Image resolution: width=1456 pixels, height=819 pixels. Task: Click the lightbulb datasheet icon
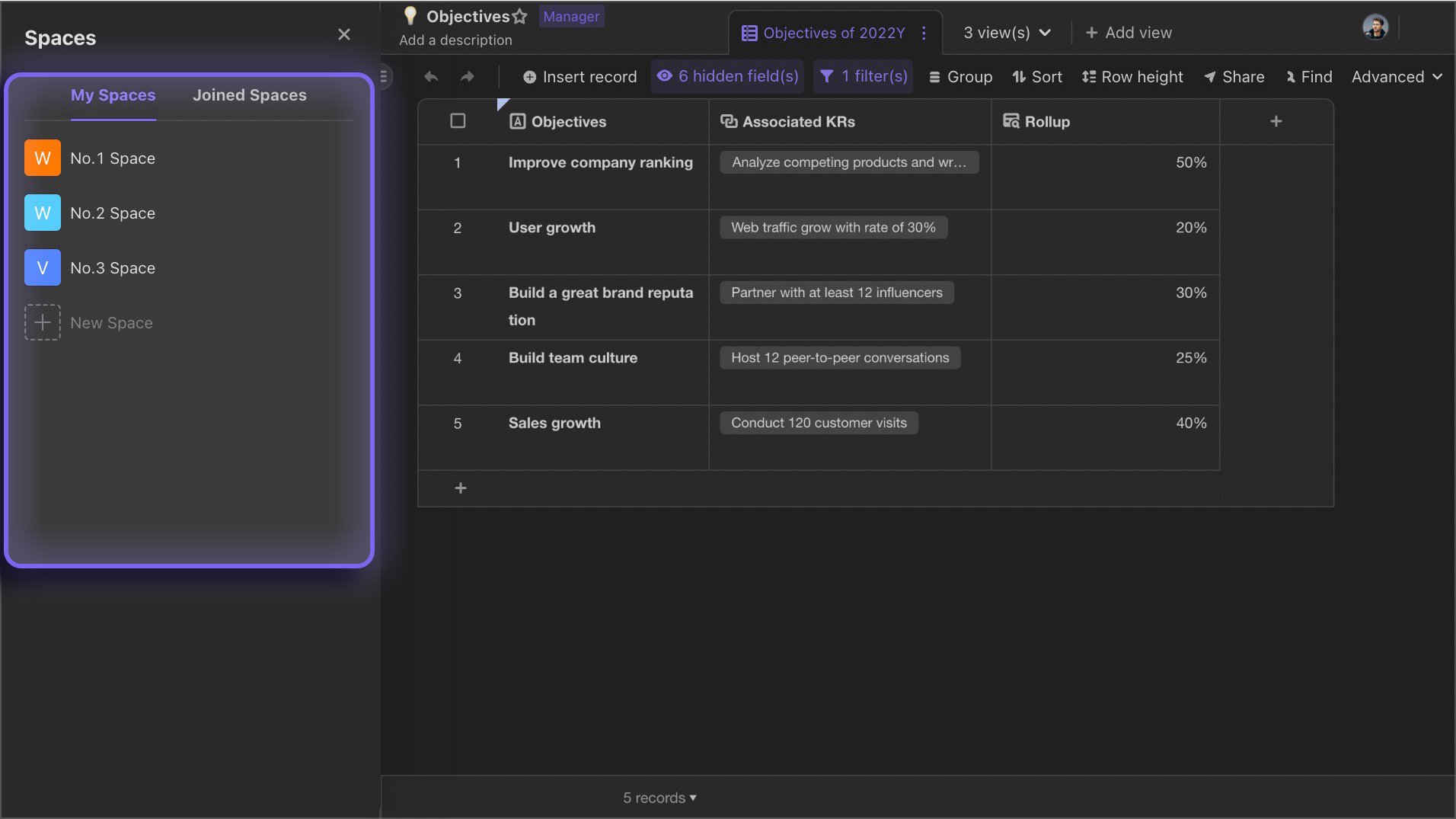(x=410, y=15)
